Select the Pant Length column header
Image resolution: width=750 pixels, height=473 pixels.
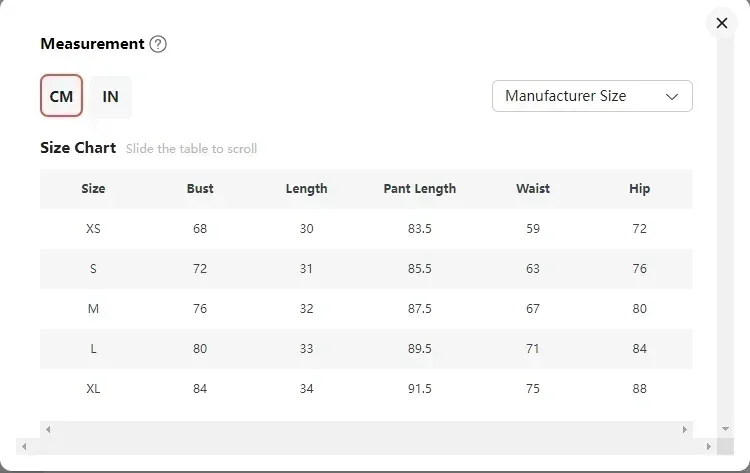419,188
